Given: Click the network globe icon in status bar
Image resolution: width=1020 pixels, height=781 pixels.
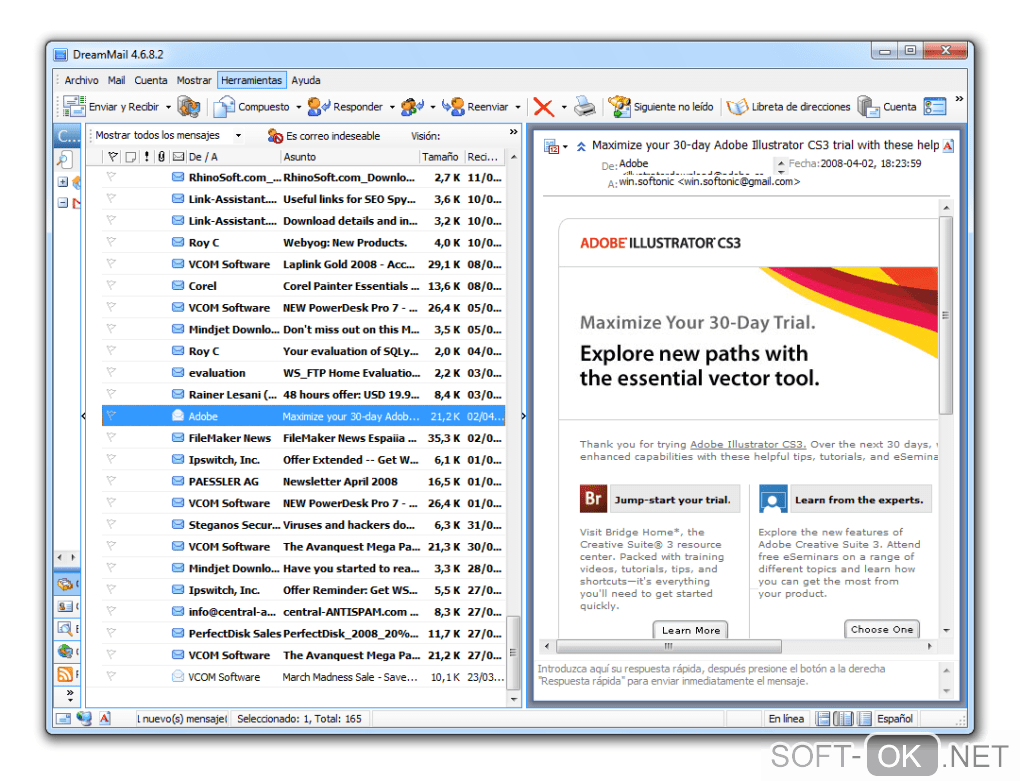Looking at the screenshot, I should coord(84,718).
